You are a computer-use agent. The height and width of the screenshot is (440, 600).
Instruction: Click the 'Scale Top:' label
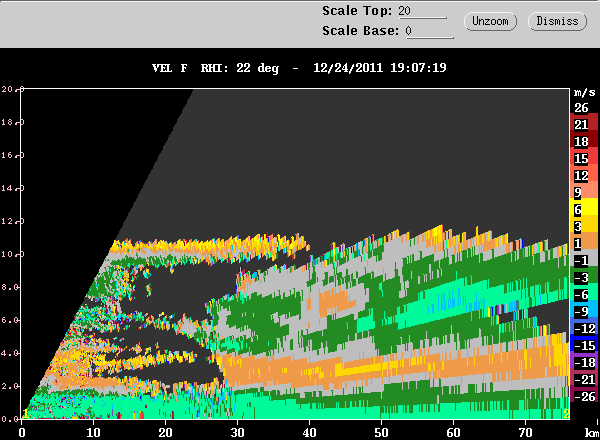click(357, 11)
